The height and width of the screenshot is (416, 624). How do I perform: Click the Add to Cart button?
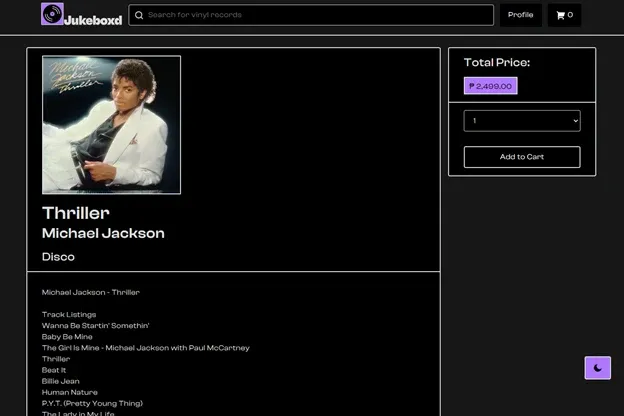(522, 157)
